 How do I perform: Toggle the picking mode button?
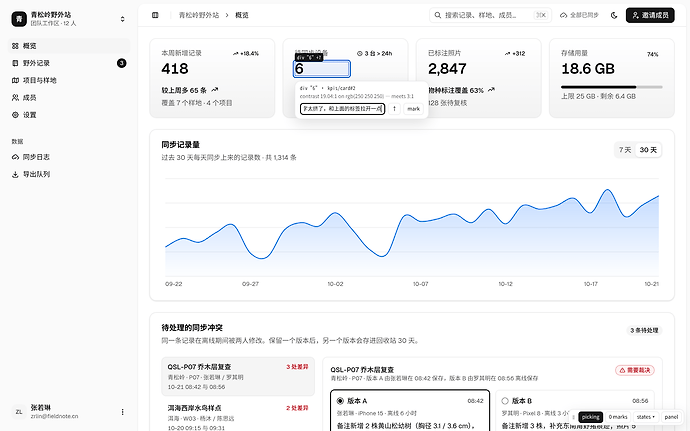(x=590, y=417)
